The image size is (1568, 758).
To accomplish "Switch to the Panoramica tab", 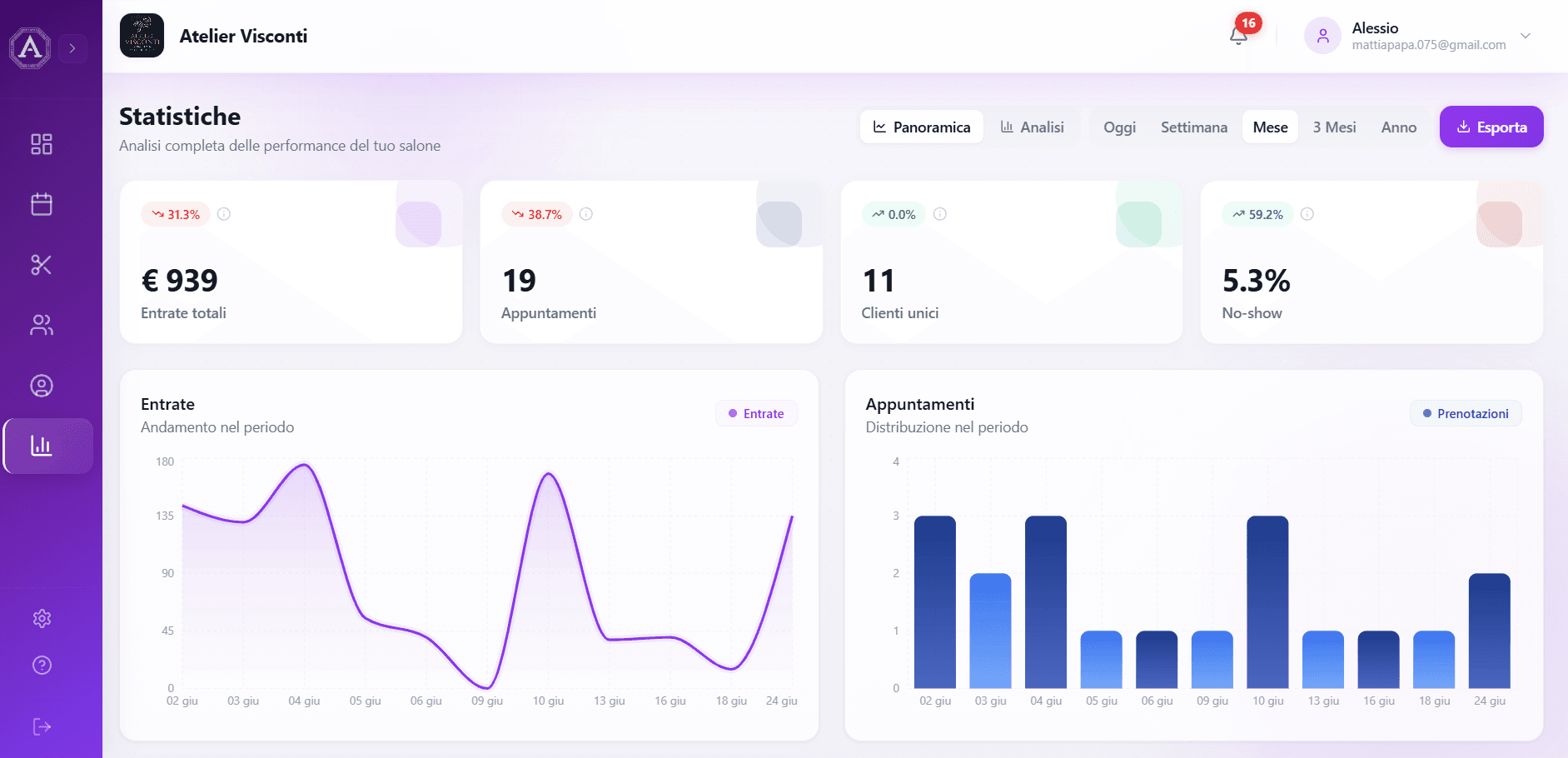I will point(922,127).
